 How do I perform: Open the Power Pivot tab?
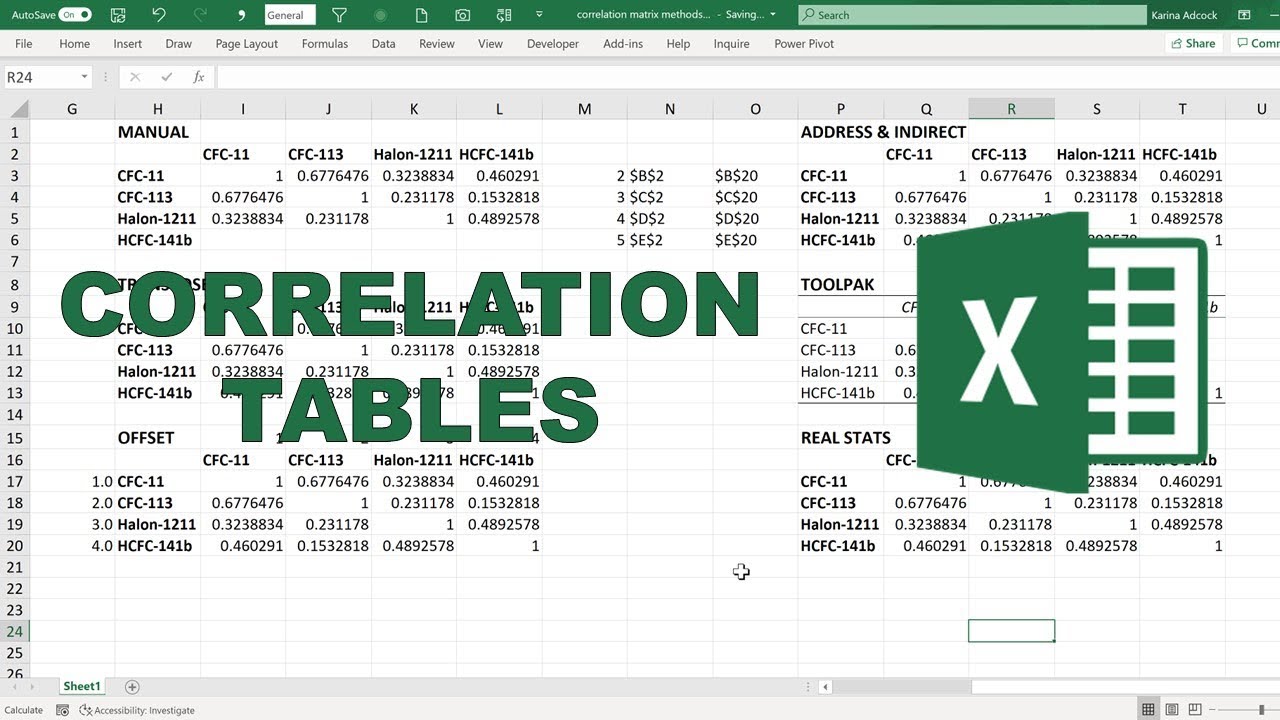[804, 44]
